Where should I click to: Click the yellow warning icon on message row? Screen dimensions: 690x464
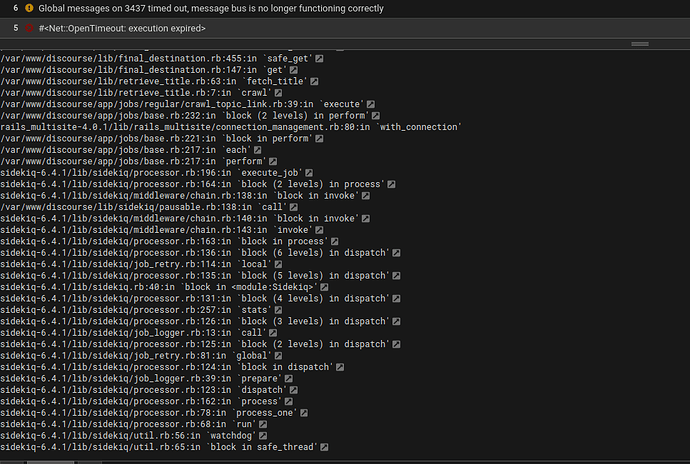[x=29, y=8]
